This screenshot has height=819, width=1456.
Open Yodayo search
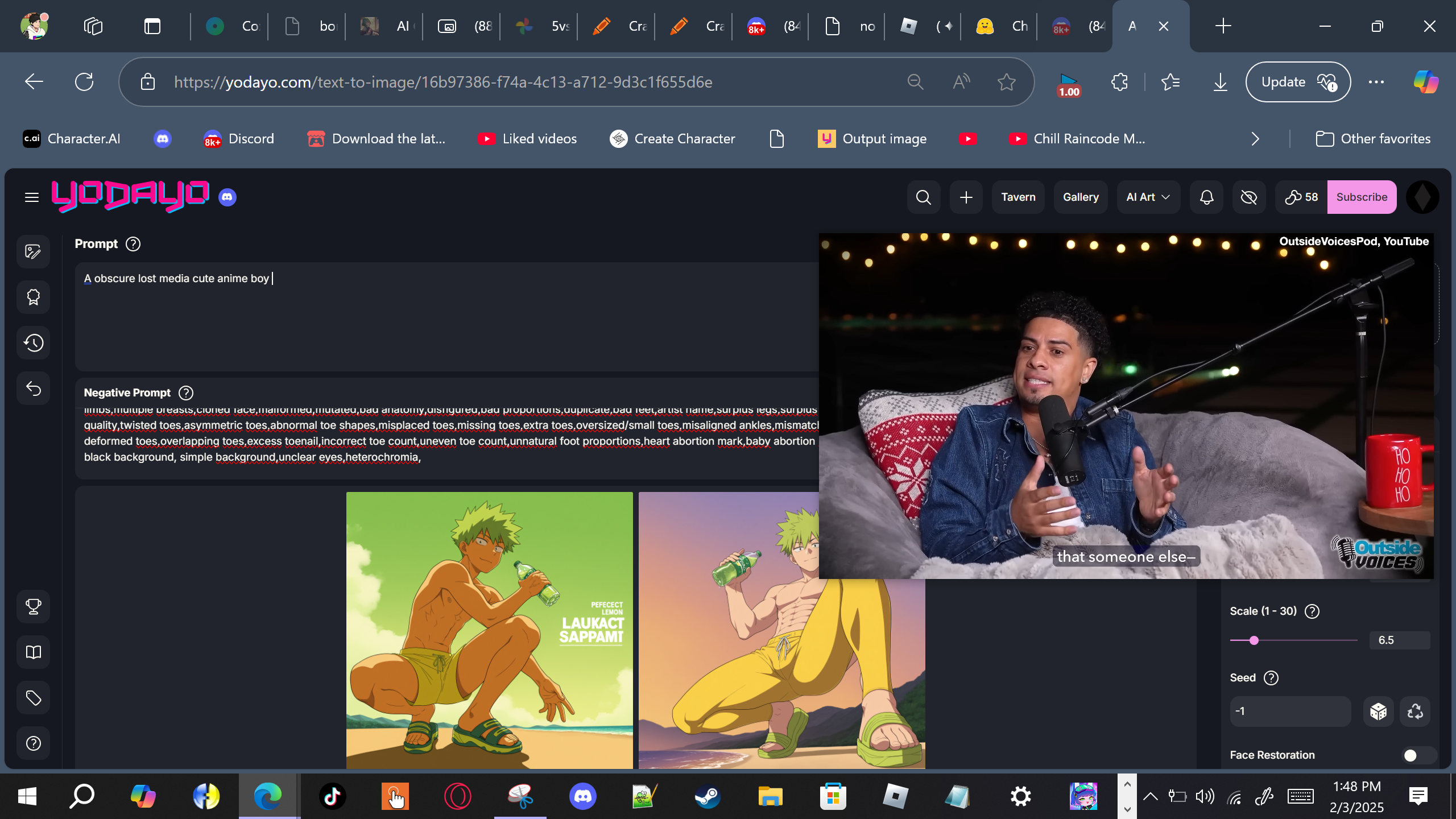coord(924,197)
